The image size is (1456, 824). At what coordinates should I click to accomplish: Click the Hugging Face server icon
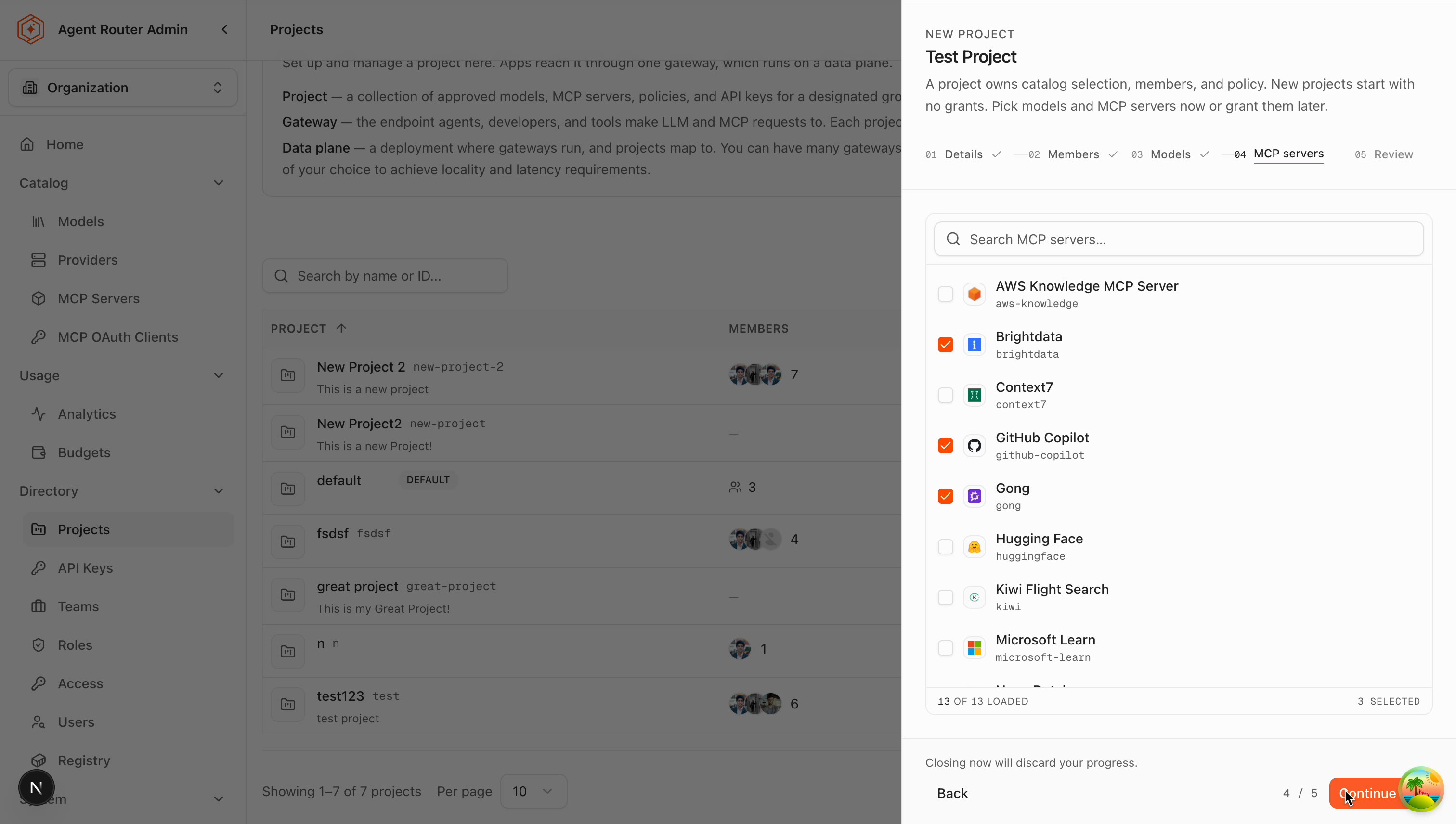pos(974,547)
